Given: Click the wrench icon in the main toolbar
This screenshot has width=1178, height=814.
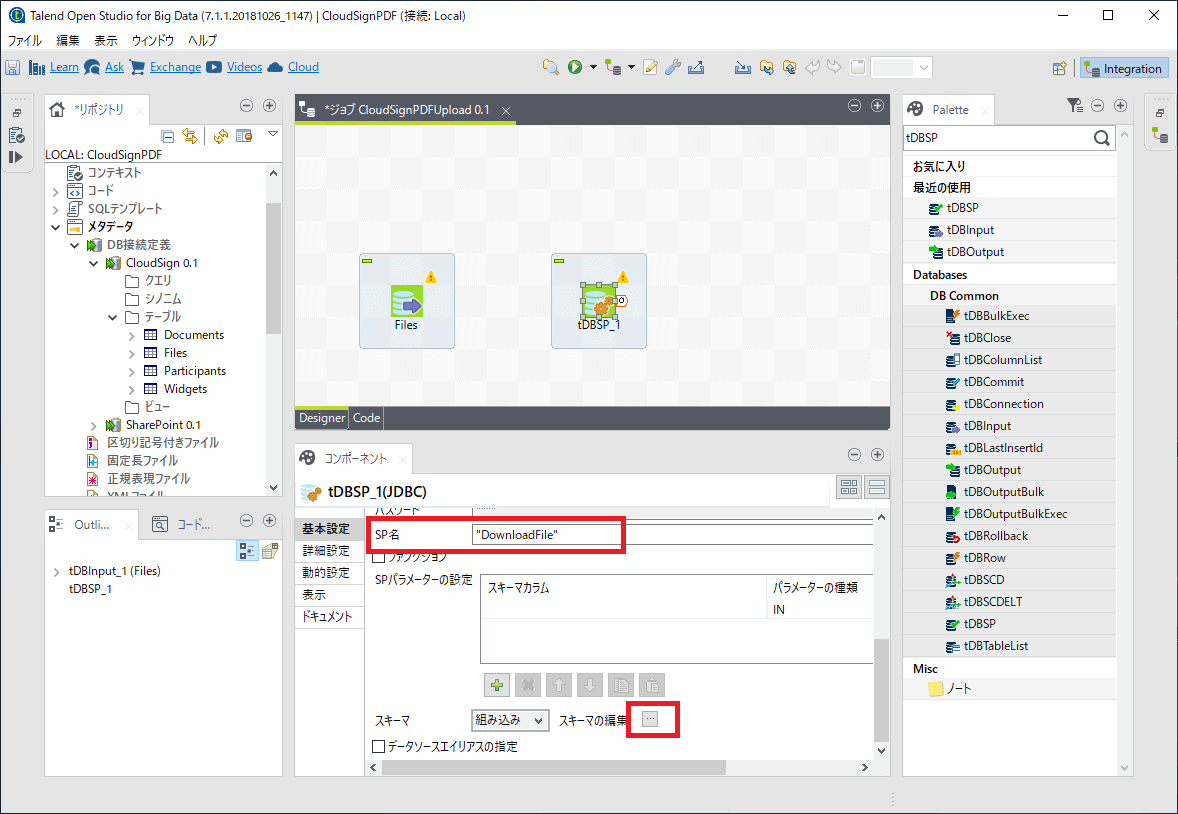Looking at the screenshot, I should (x=672, y=68).
